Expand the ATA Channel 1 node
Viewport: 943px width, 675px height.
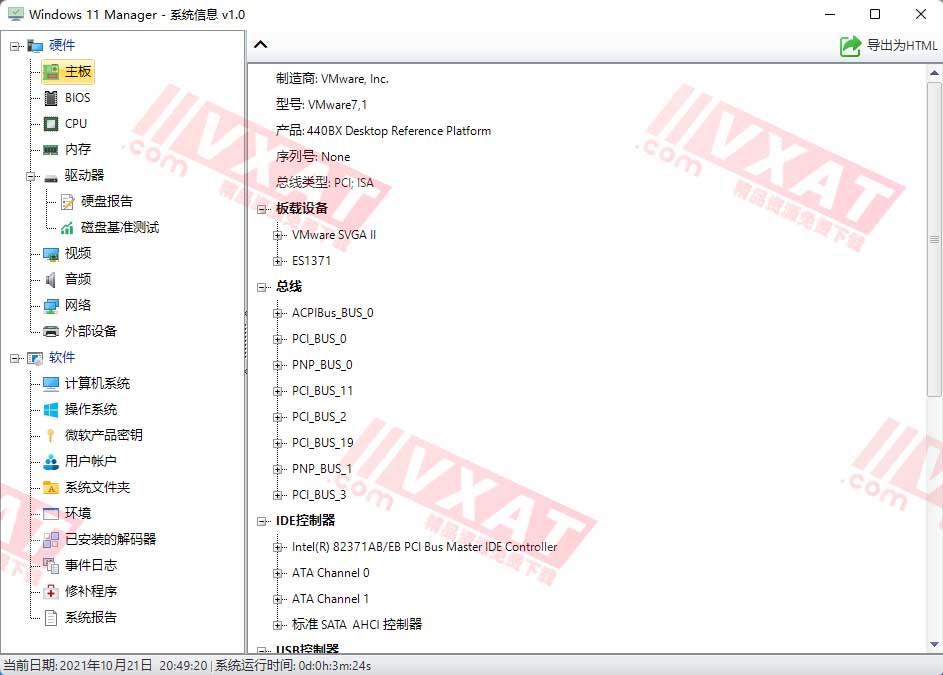click(x=278, y=599)
